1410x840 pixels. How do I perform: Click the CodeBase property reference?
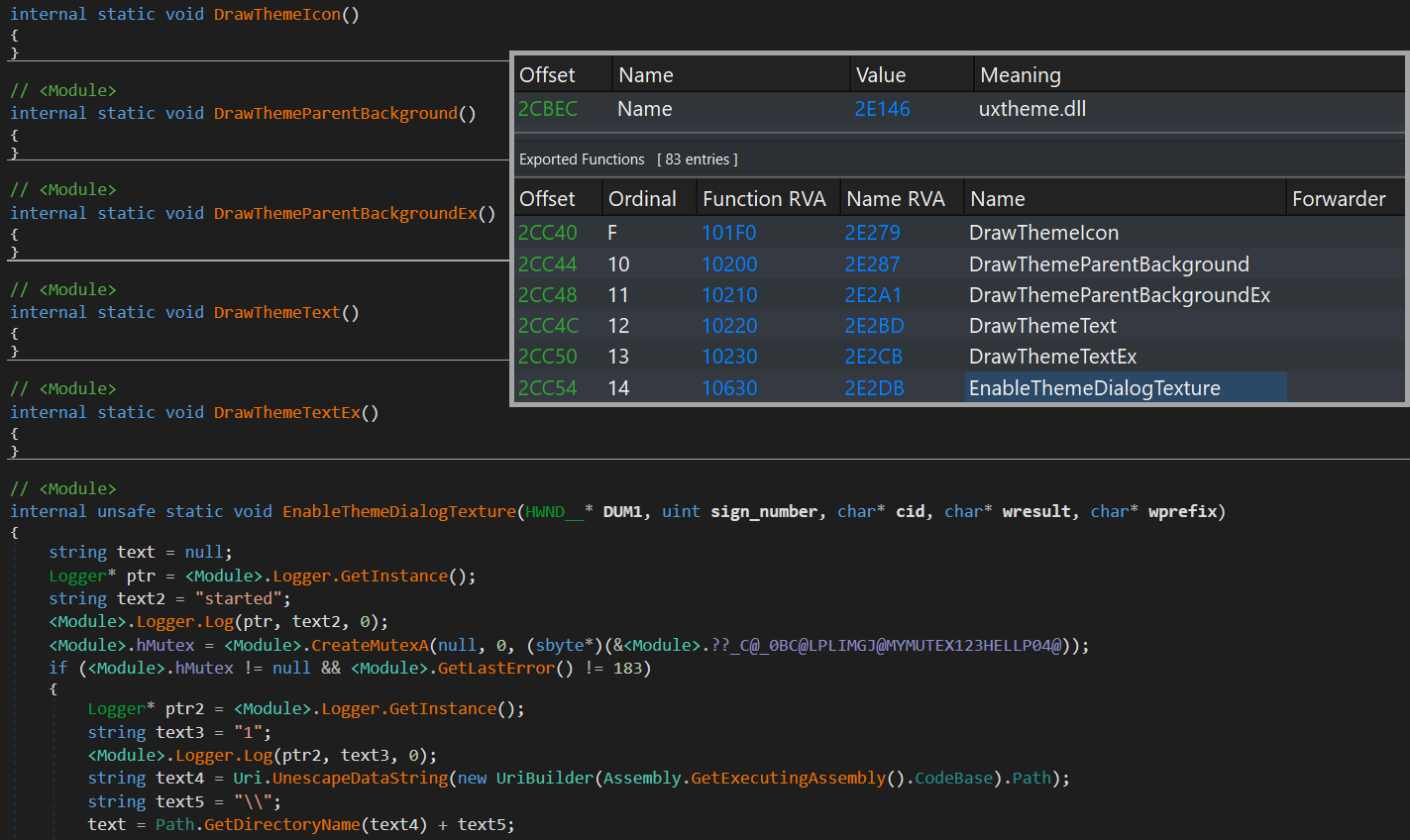pyautogui.click(x=953, y=778)
